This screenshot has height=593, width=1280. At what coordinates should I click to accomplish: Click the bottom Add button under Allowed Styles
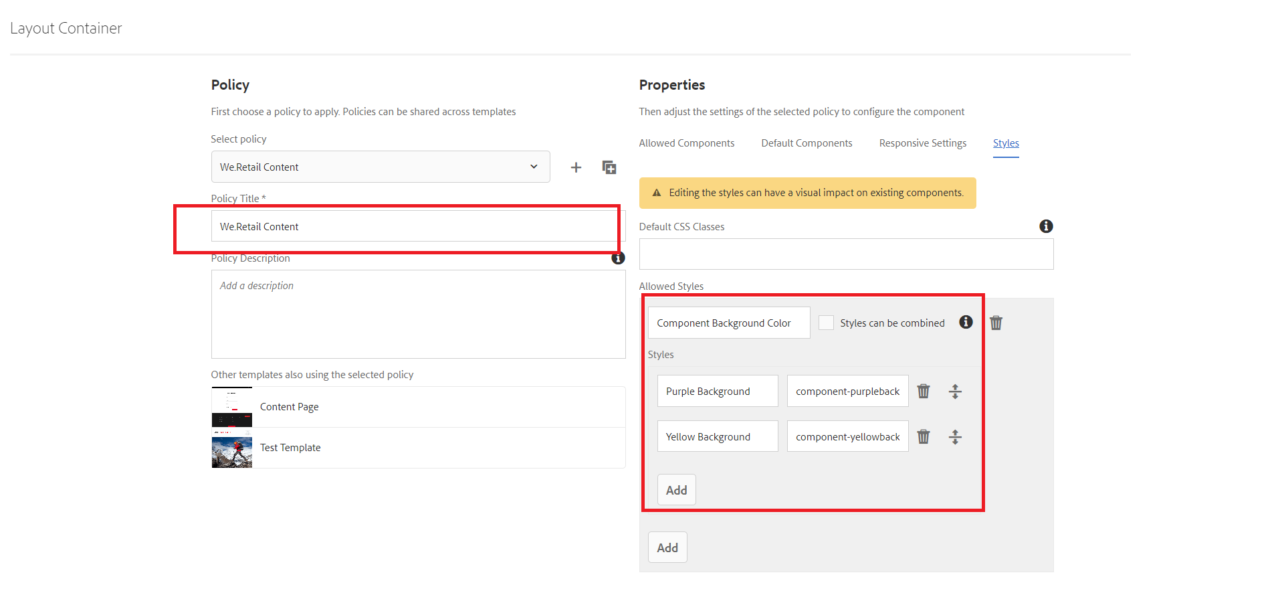667,547
